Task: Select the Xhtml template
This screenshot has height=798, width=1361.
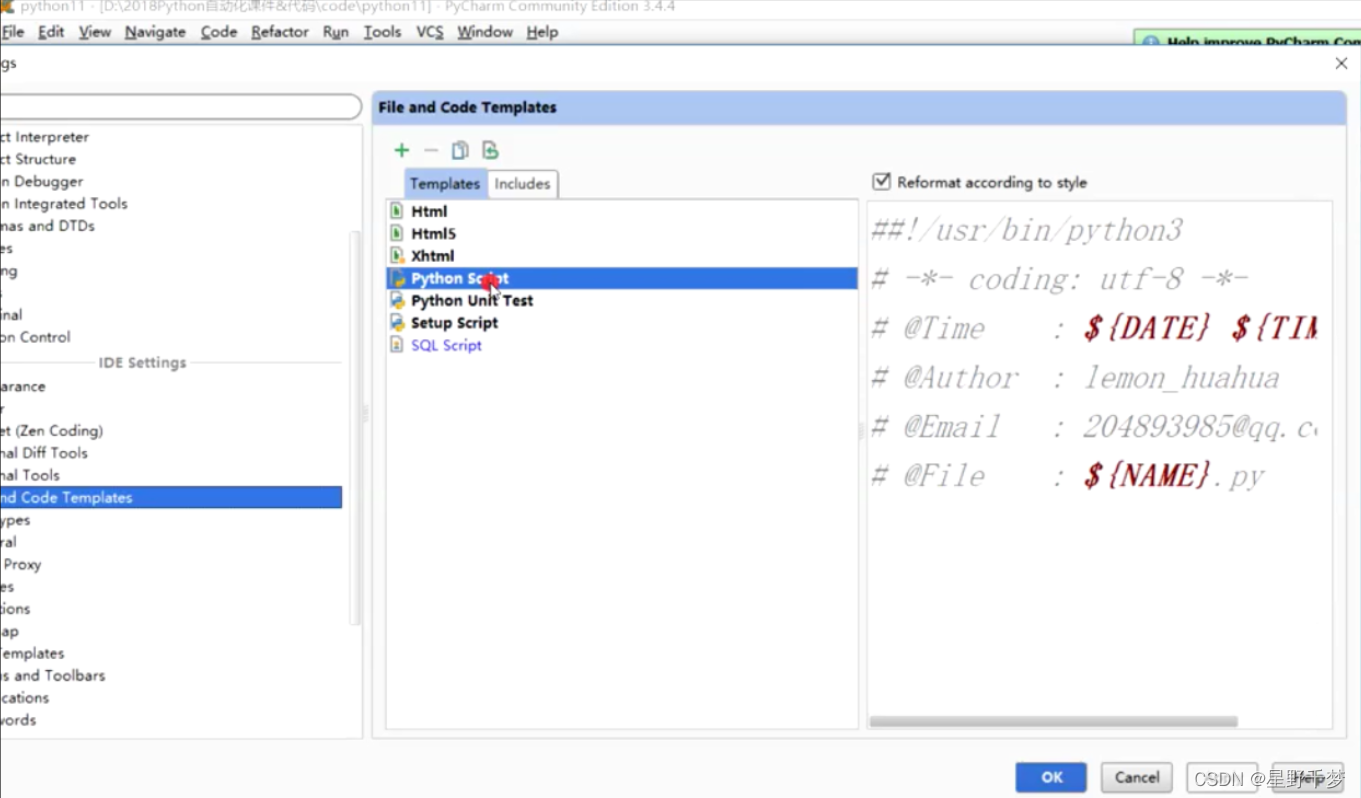Action: (x=432, y=255)
